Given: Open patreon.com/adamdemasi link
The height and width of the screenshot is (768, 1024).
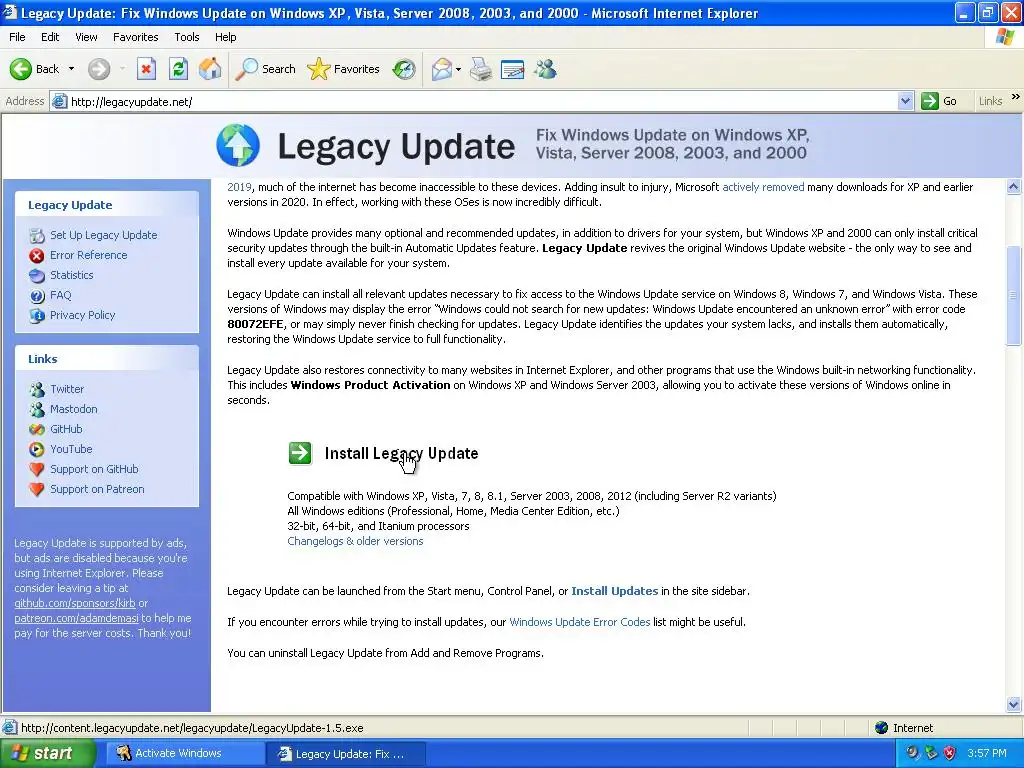Looking at the screenshot, I should click(x=76, y=618).
